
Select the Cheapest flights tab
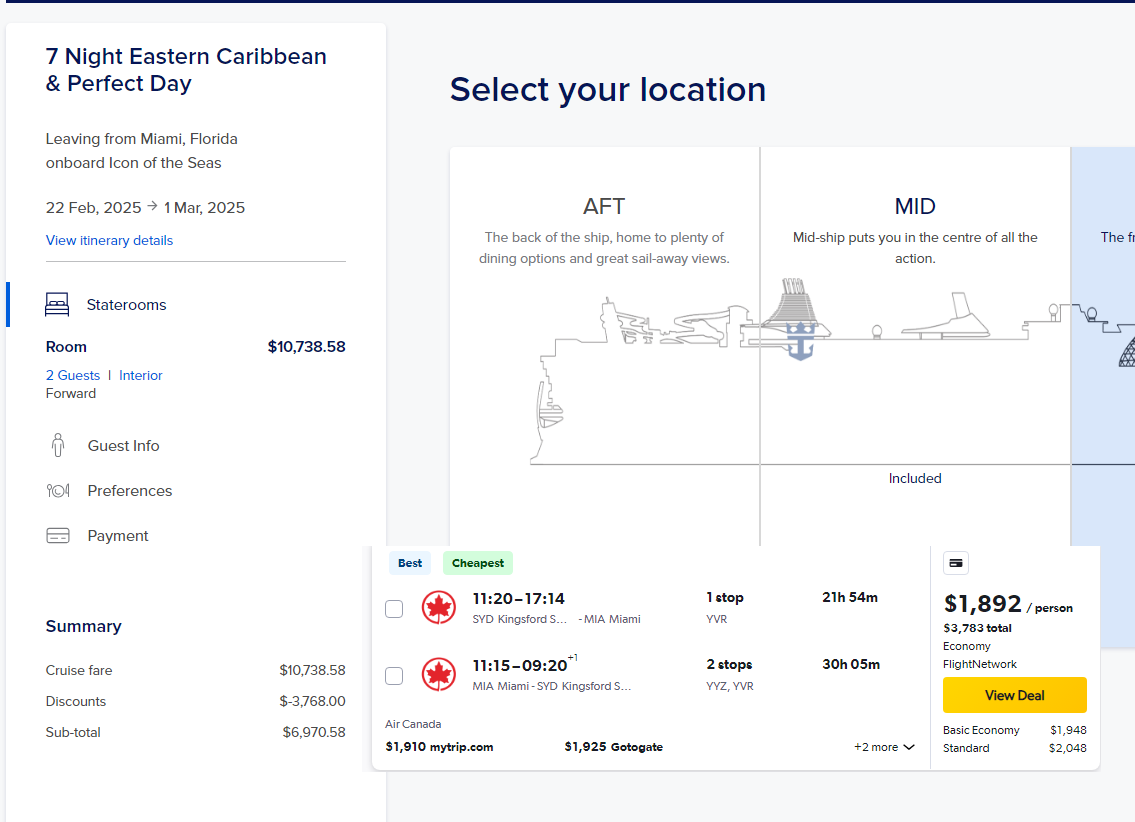click(x=478, y=563)
